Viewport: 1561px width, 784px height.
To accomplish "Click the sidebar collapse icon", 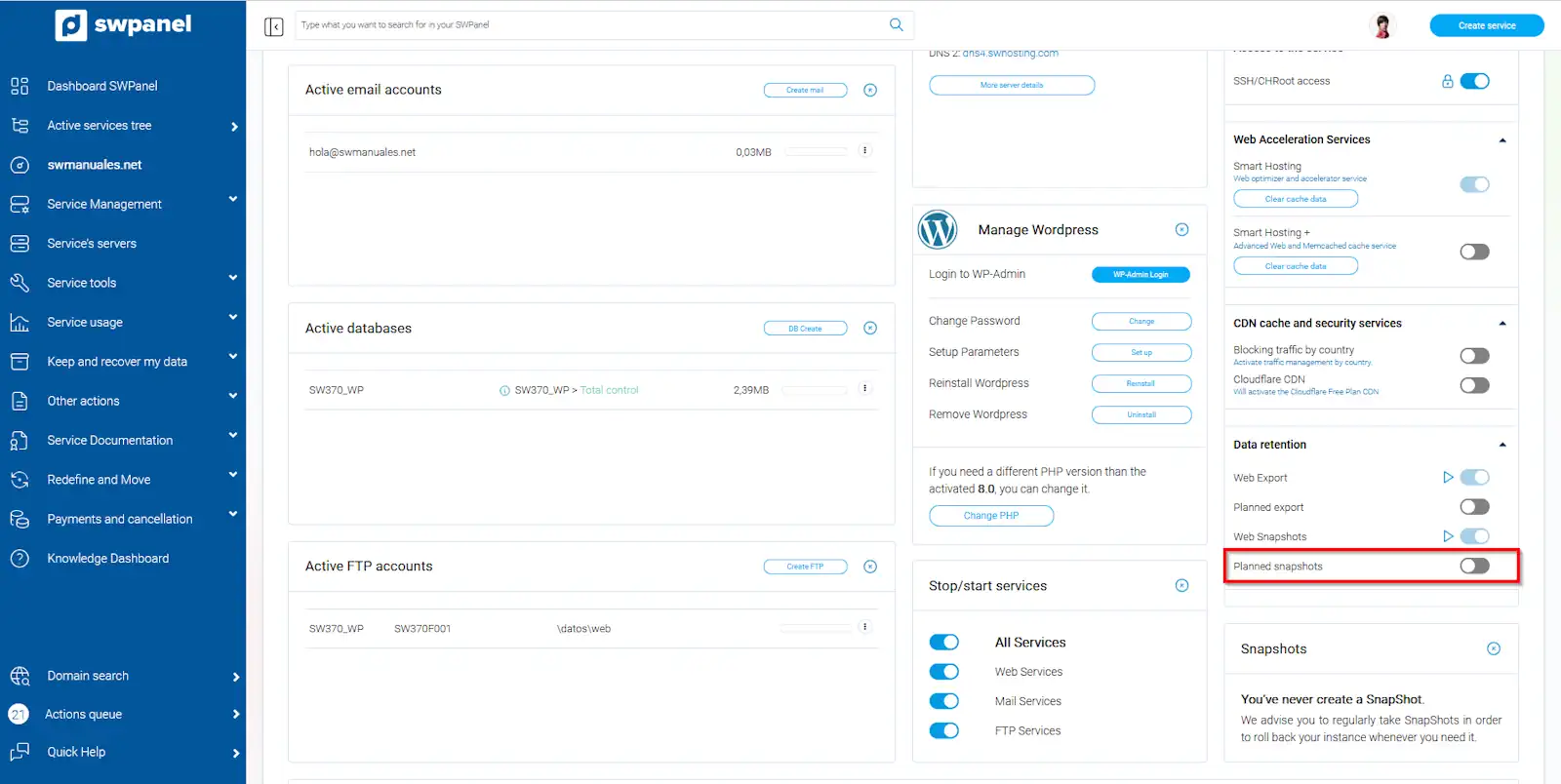I will (273, 26).
